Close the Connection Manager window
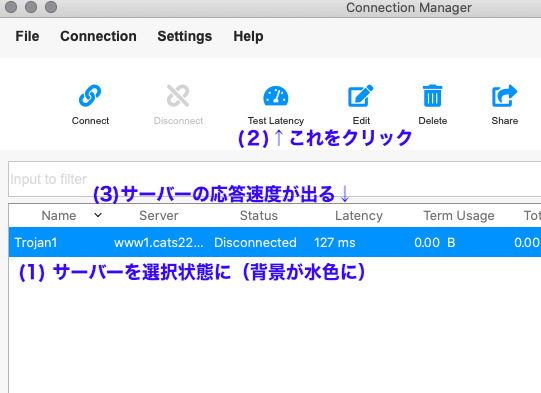541x393 pixels. pyautogui.click(x=11, y=7)
